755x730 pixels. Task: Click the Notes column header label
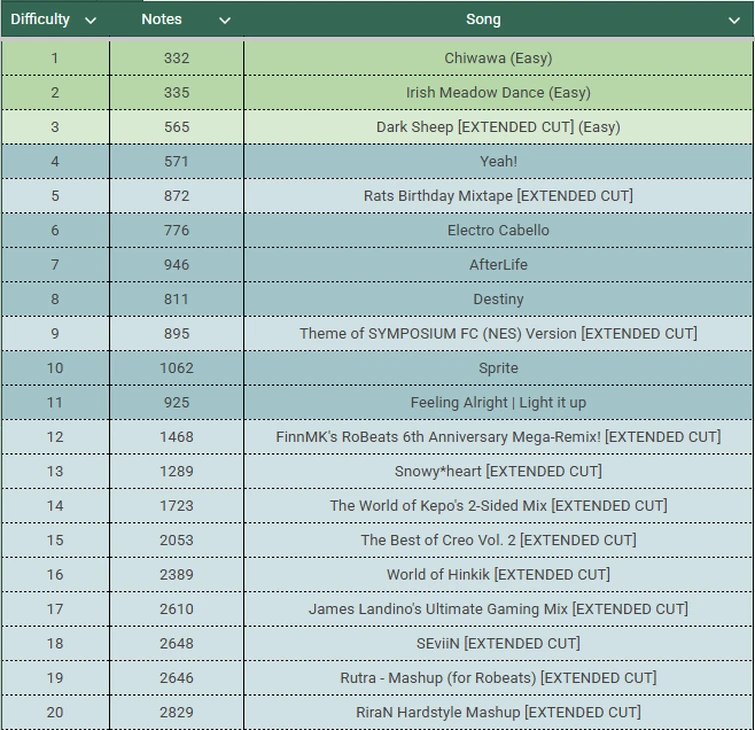[162, 19]
